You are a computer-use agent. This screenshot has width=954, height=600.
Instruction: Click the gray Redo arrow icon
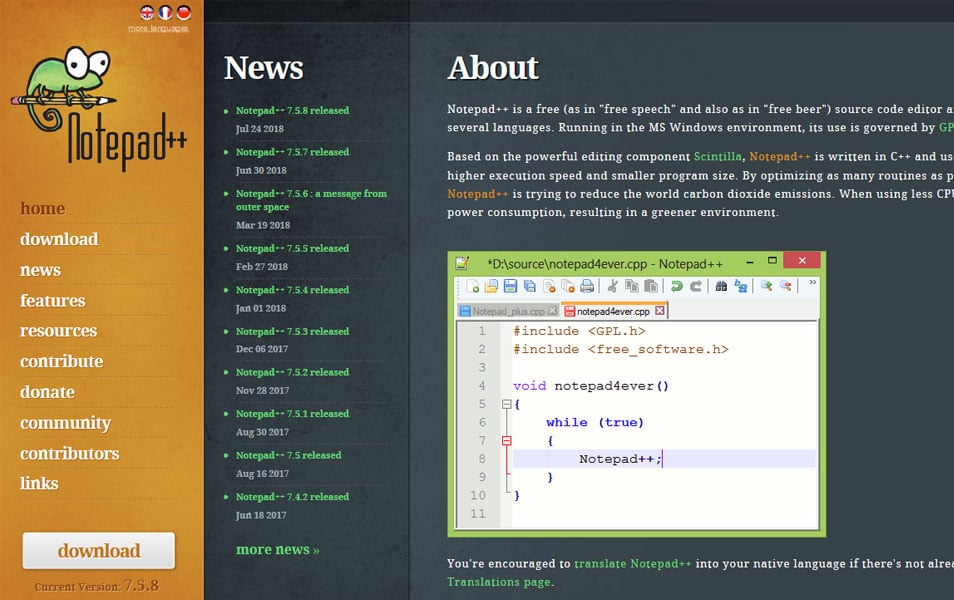point(696,286)
